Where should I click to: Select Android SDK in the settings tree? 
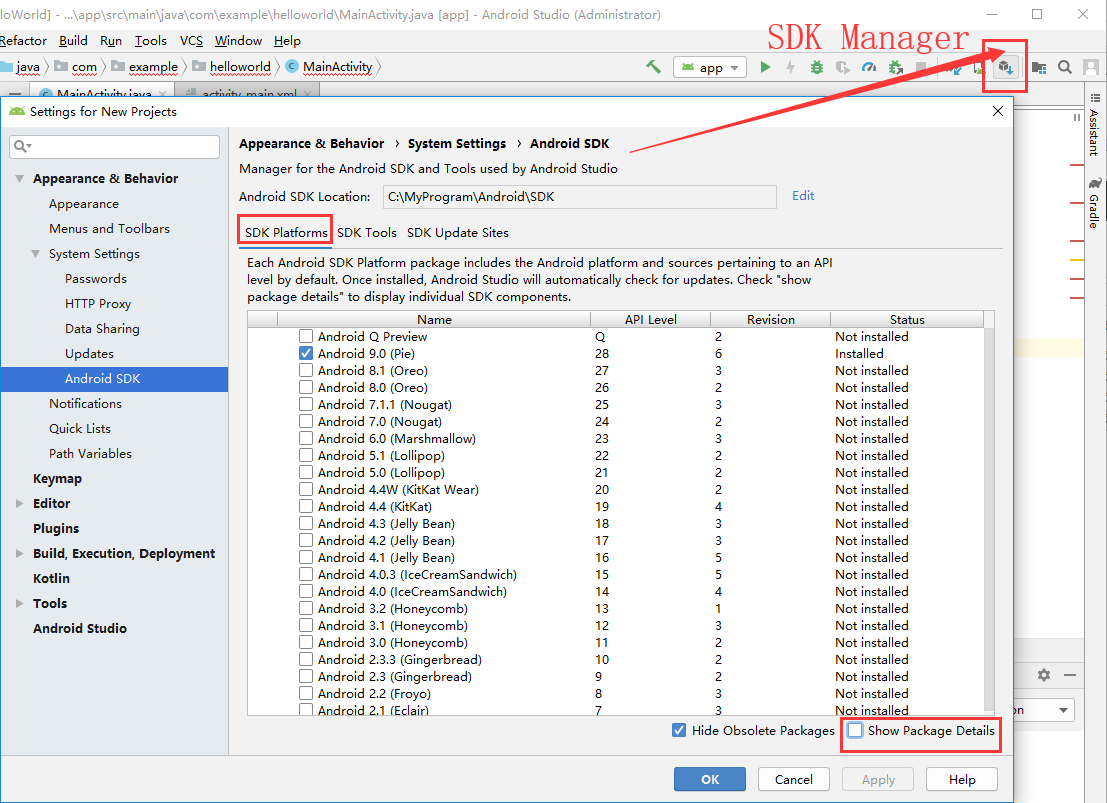click(114, 379)
